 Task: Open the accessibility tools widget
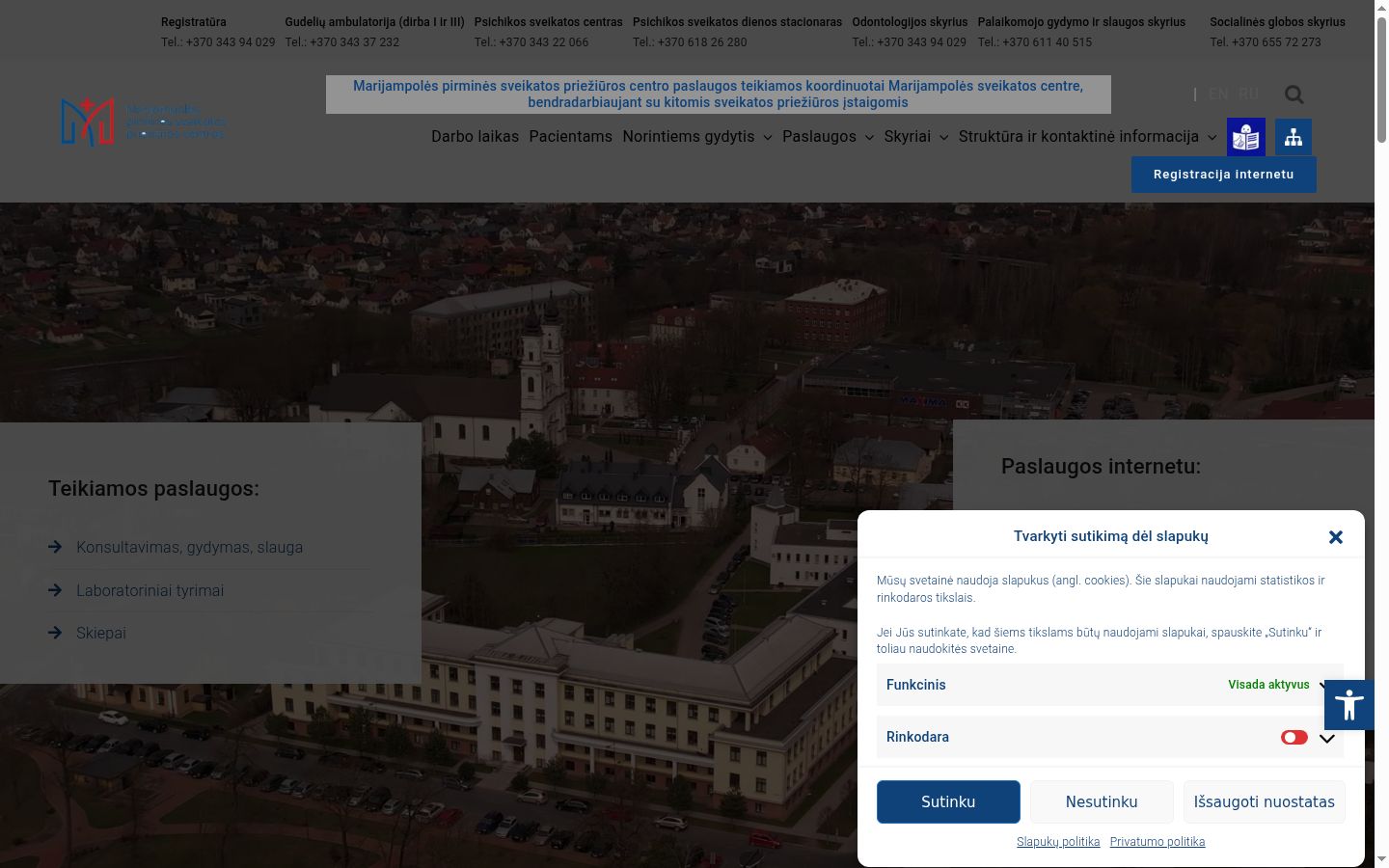(x=1348, y=705)
